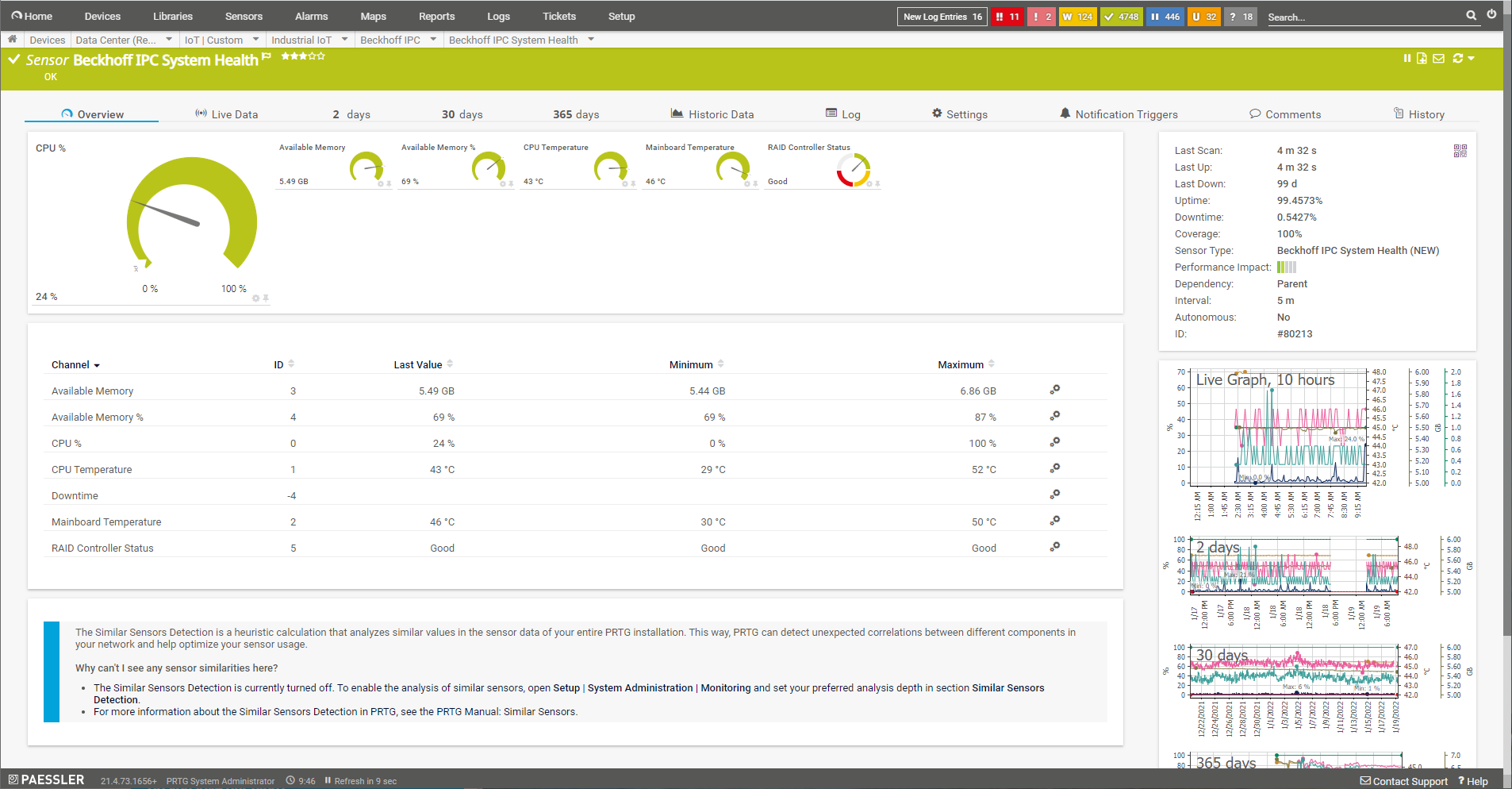Open the Sensors menu in top navigation

tap(244, 16)
